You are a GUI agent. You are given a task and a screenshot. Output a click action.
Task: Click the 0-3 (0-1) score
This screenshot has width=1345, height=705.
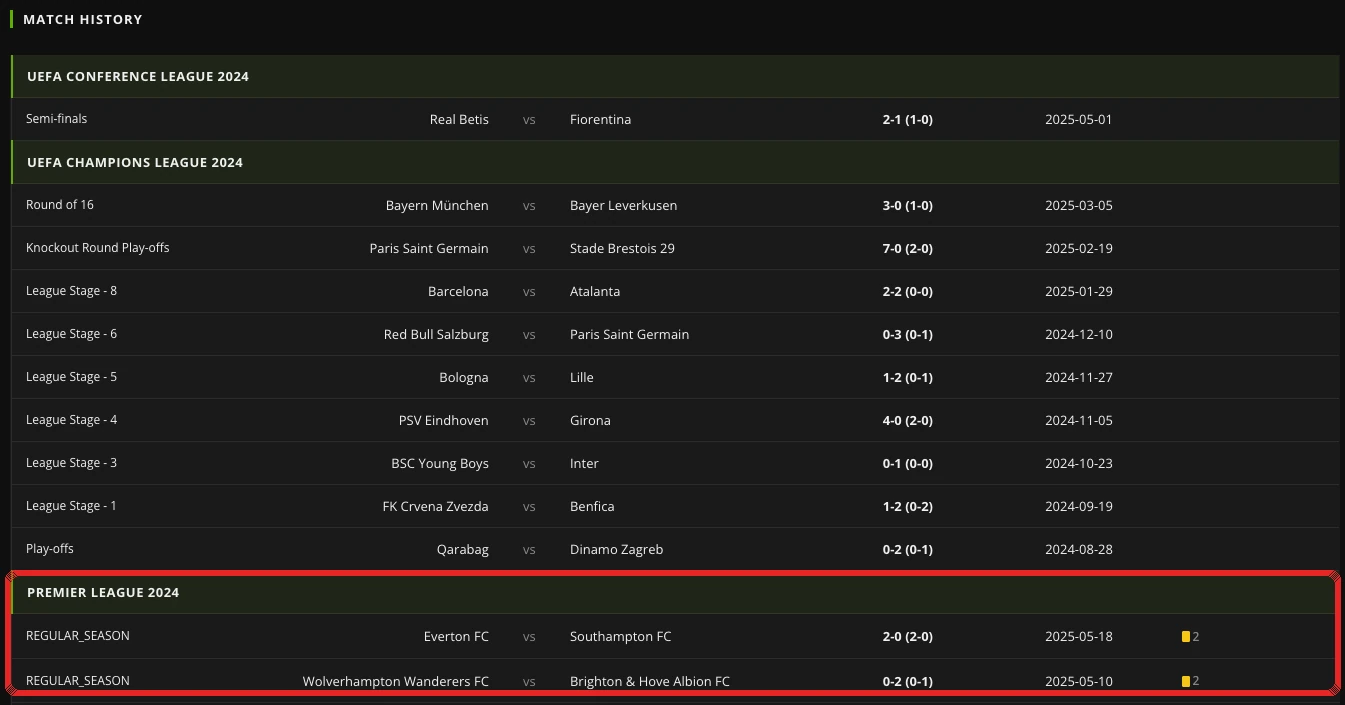tap(908, 334)
